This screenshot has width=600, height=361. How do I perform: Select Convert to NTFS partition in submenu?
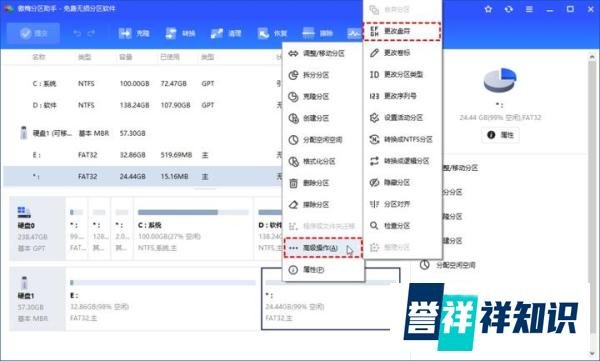[402, 139]
